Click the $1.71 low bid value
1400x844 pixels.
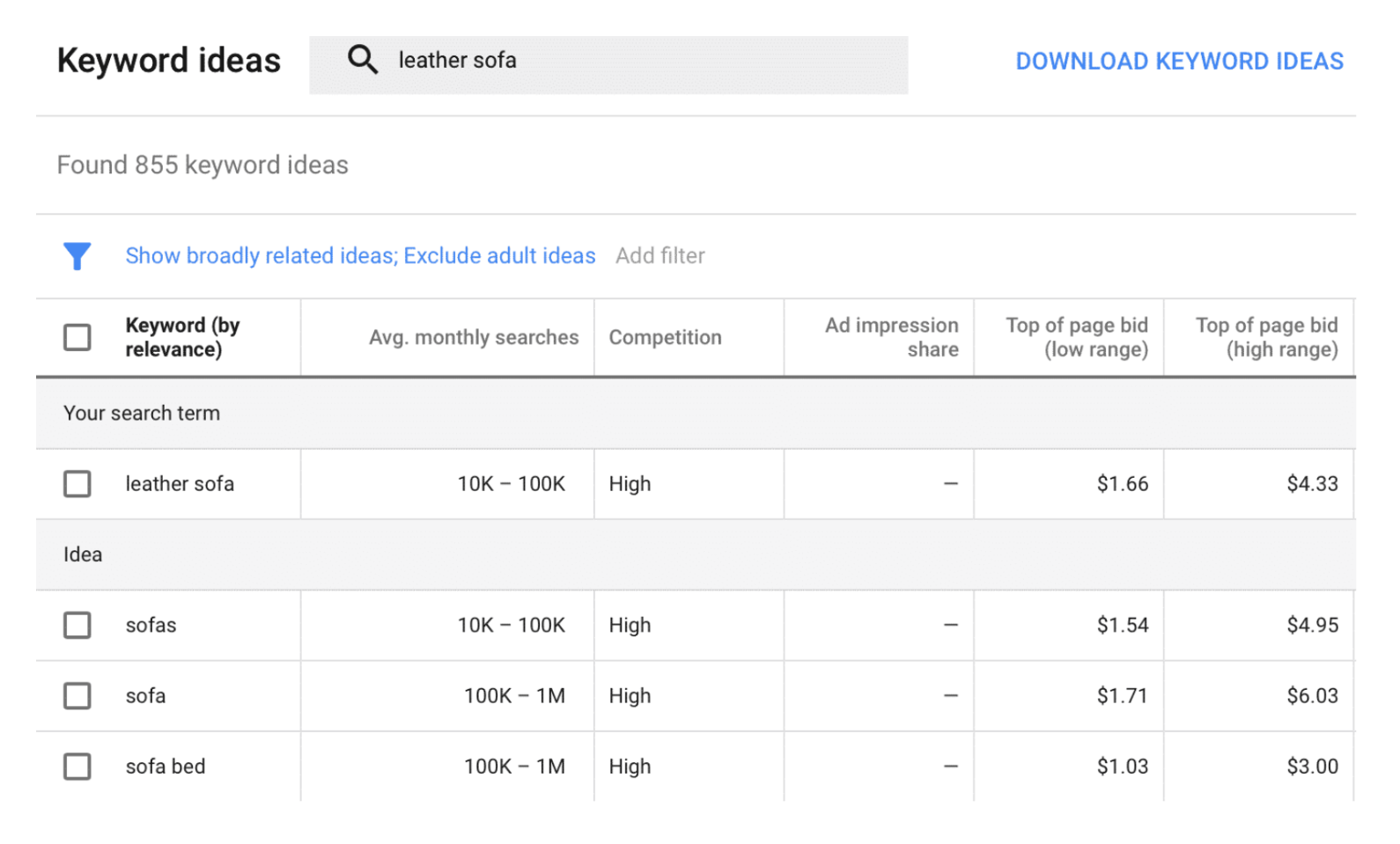tap(1123, 696)
